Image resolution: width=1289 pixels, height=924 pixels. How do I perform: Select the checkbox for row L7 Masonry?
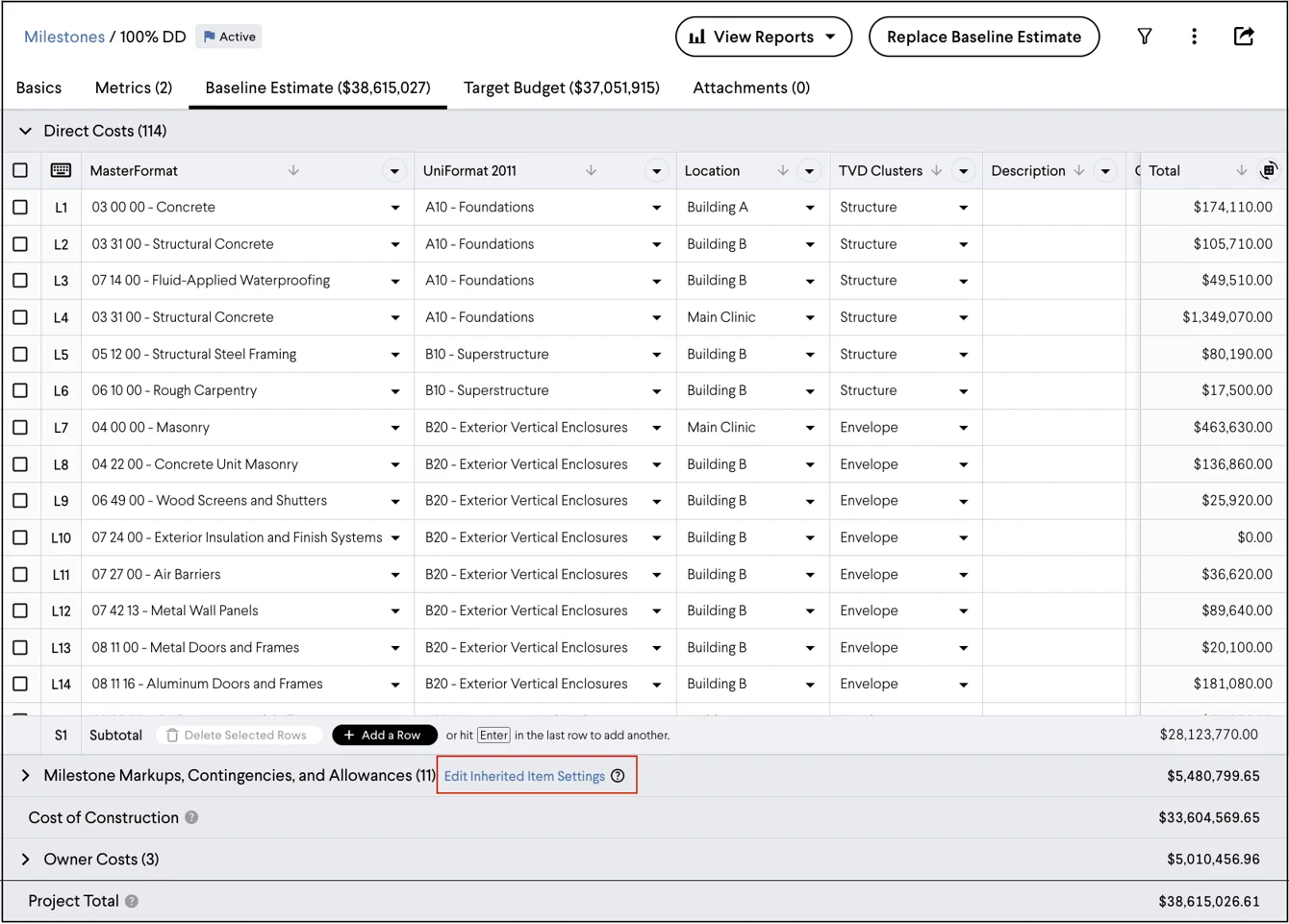(x=21, y=427)
